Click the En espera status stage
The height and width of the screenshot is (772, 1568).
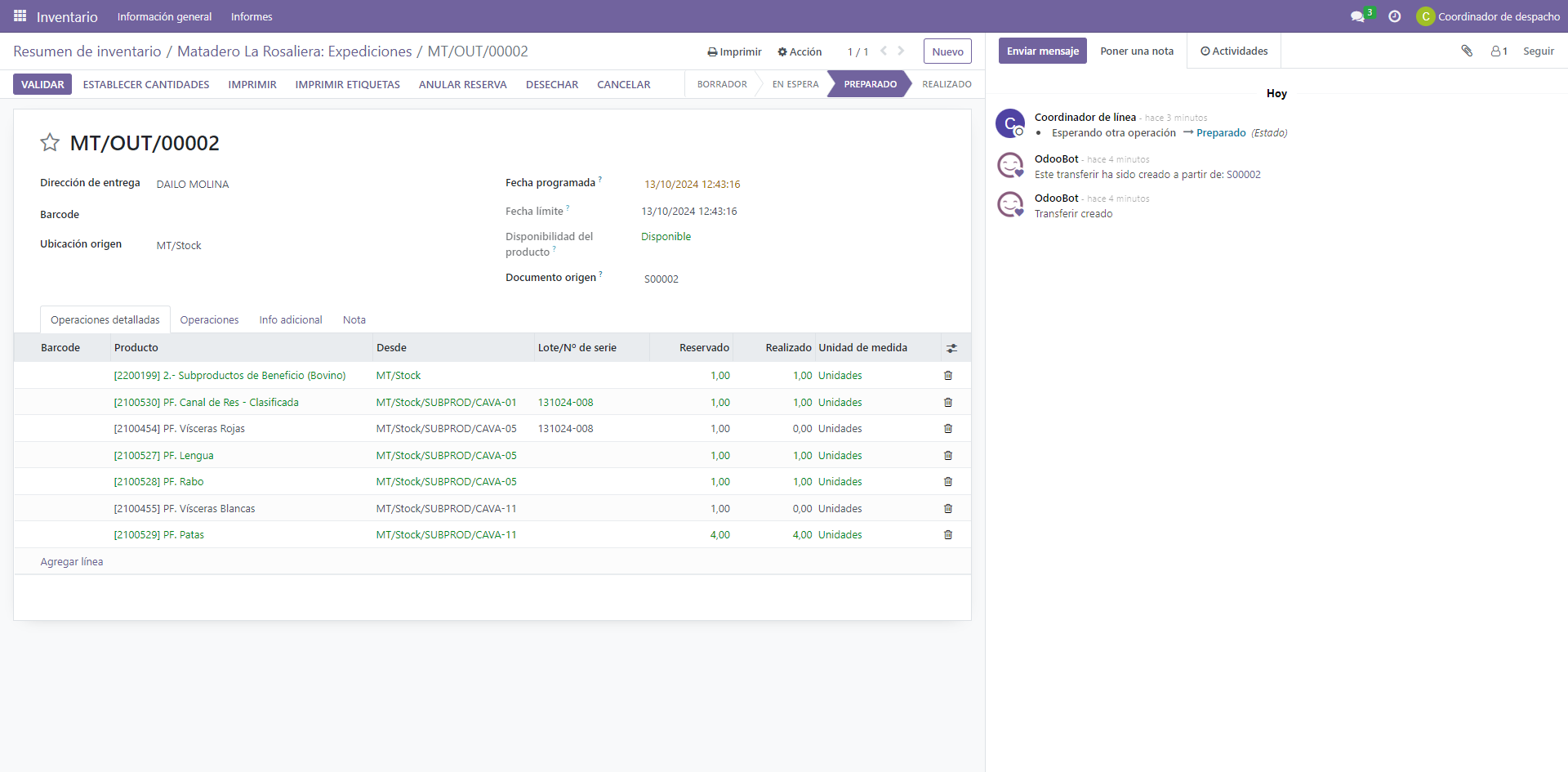click(x=795, y=84)
